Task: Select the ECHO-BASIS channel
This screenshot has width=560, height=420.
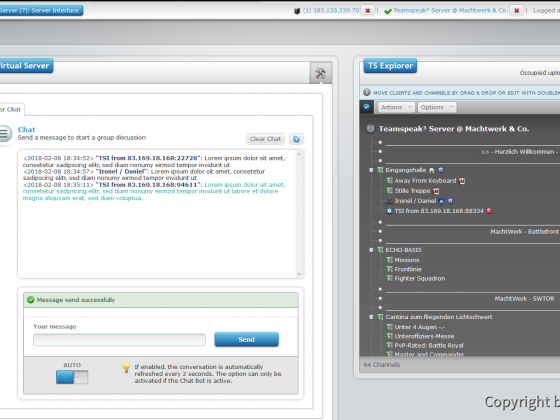Action: (x=404, y=250)
